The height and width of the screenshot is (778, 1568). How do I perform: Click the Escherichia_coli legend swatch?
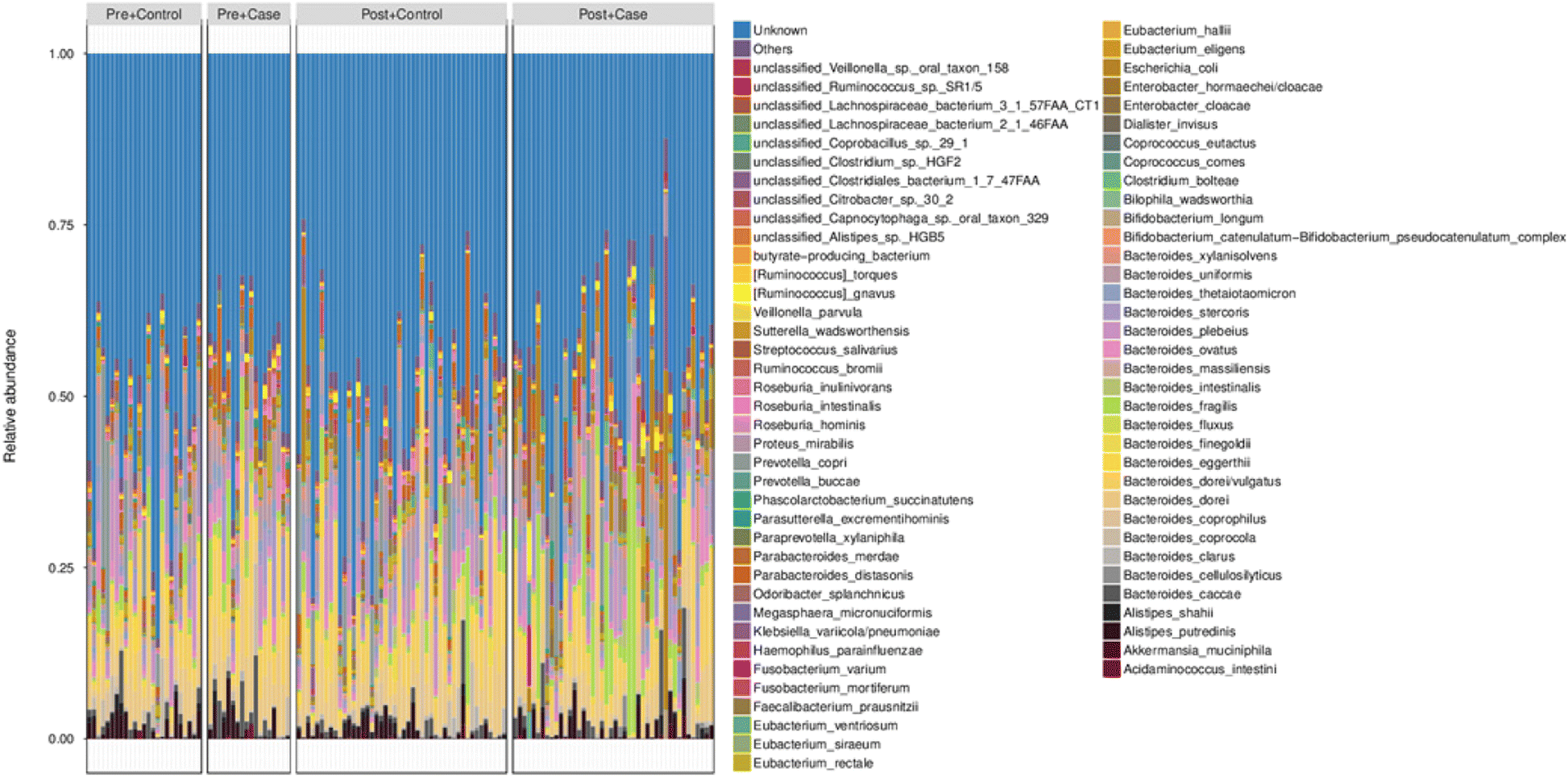pos(1112,68)
